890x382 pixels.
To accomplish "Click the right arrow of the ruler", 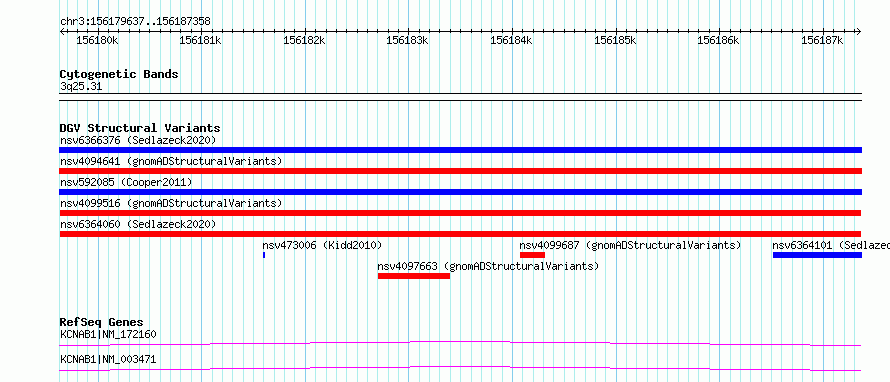I will tap(859, 32).
